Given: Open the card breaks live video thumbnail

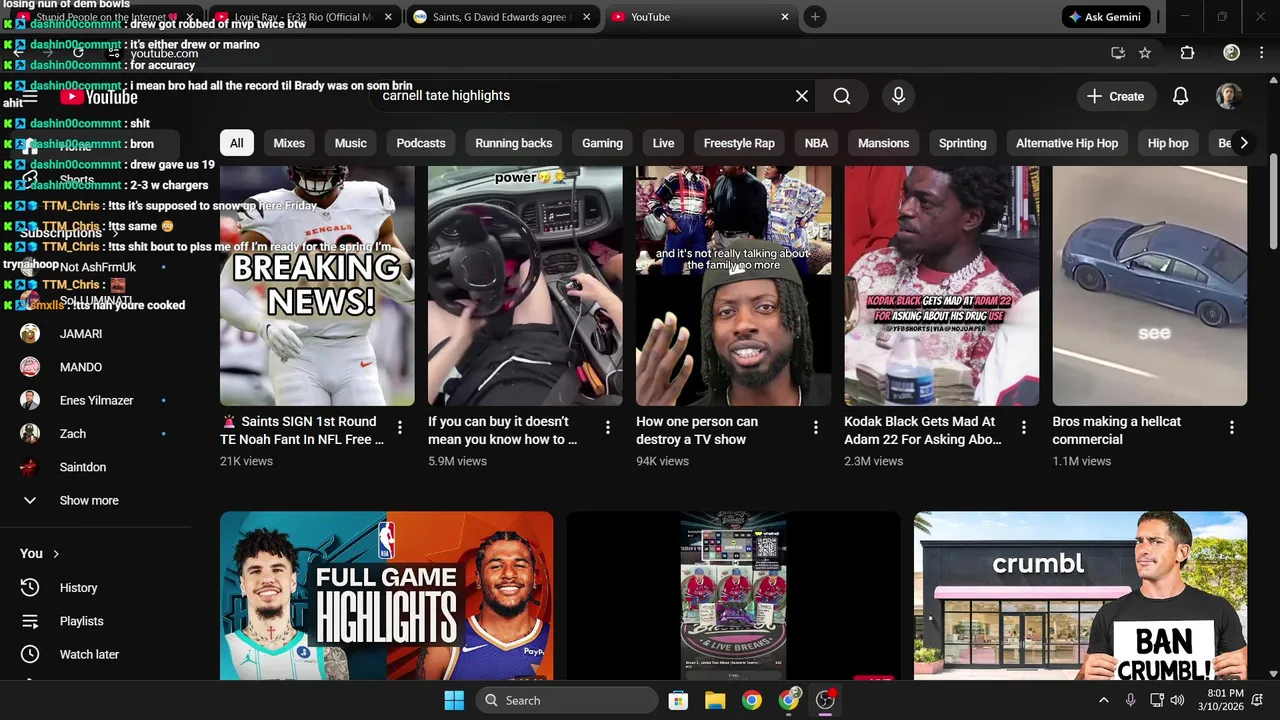Looking at the screenshot, I should 733,596.
